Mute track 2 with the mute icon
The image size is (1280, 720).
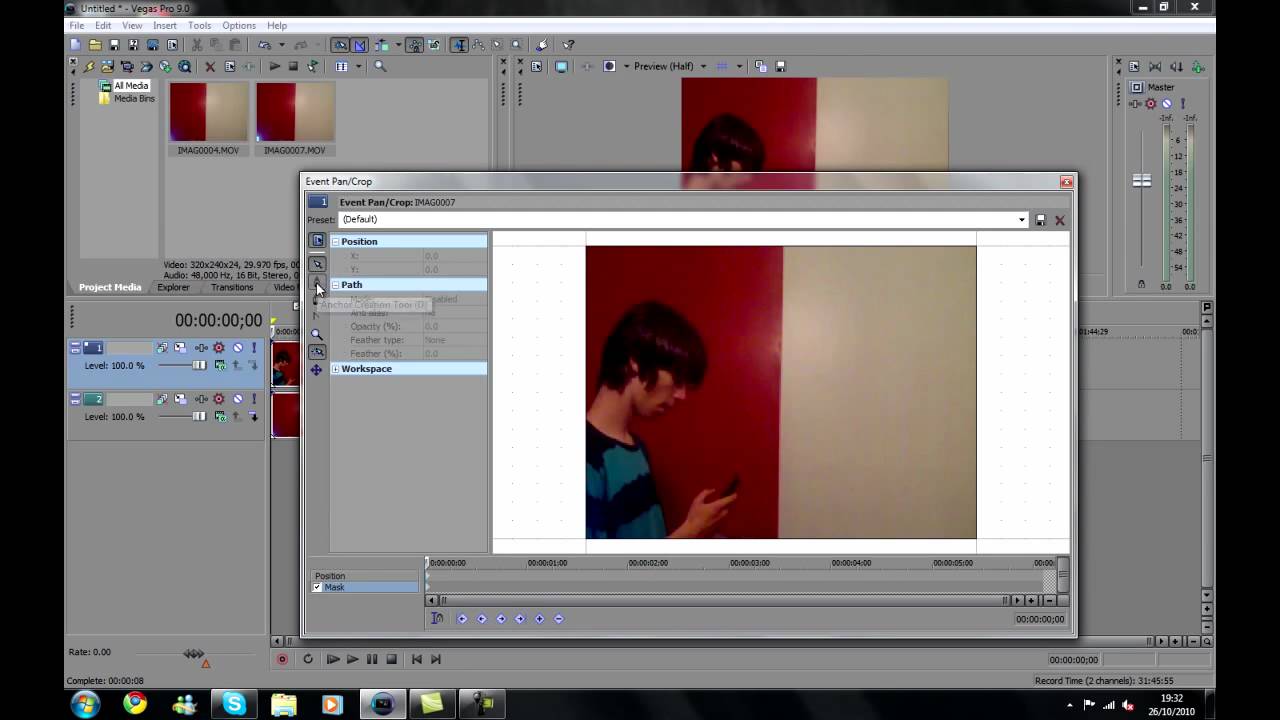[237, 399]
